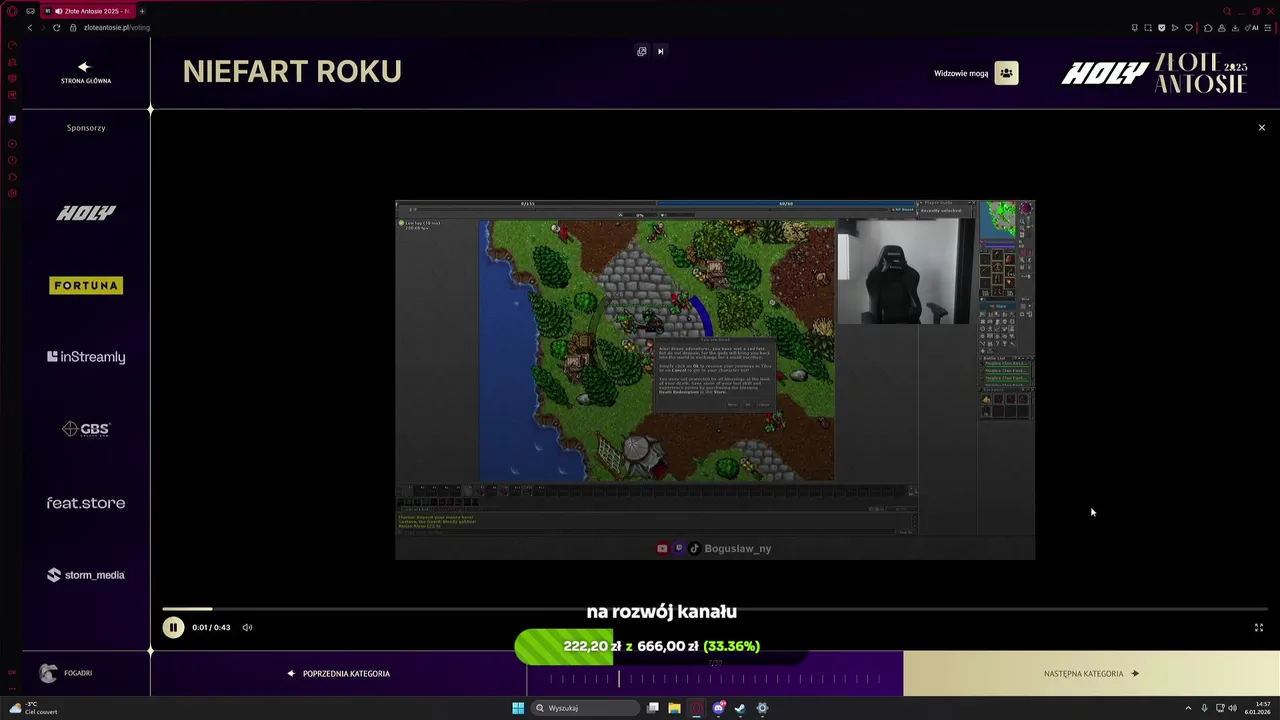Open the taskbar clock and date
Image resolution: width=1280 pixels, height=720 pixels.
[x=1258, y=708]
